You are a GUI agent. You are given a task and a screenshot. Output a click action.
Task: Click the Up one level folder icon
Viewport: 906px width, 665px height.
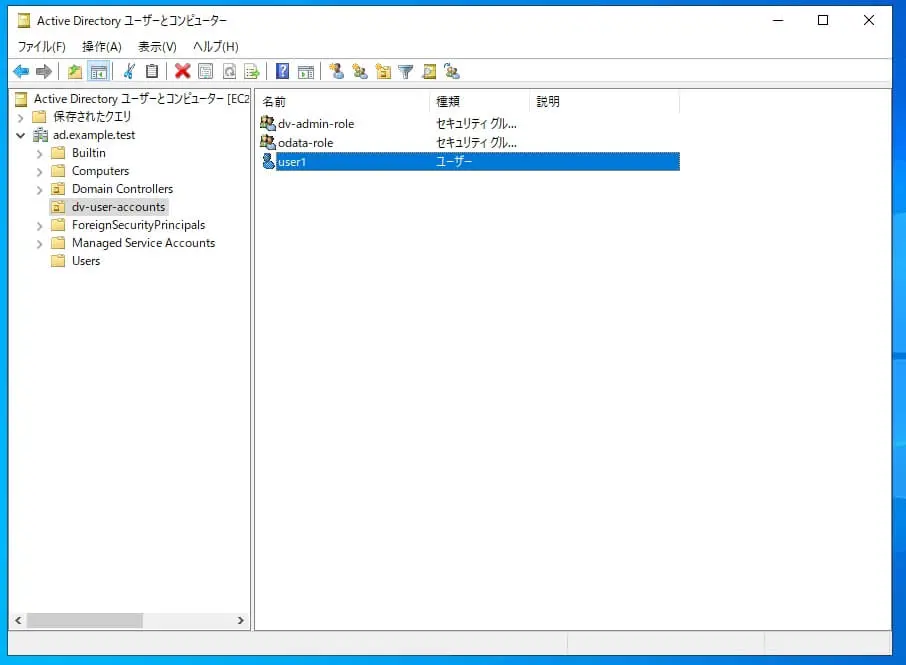[75, 72]
